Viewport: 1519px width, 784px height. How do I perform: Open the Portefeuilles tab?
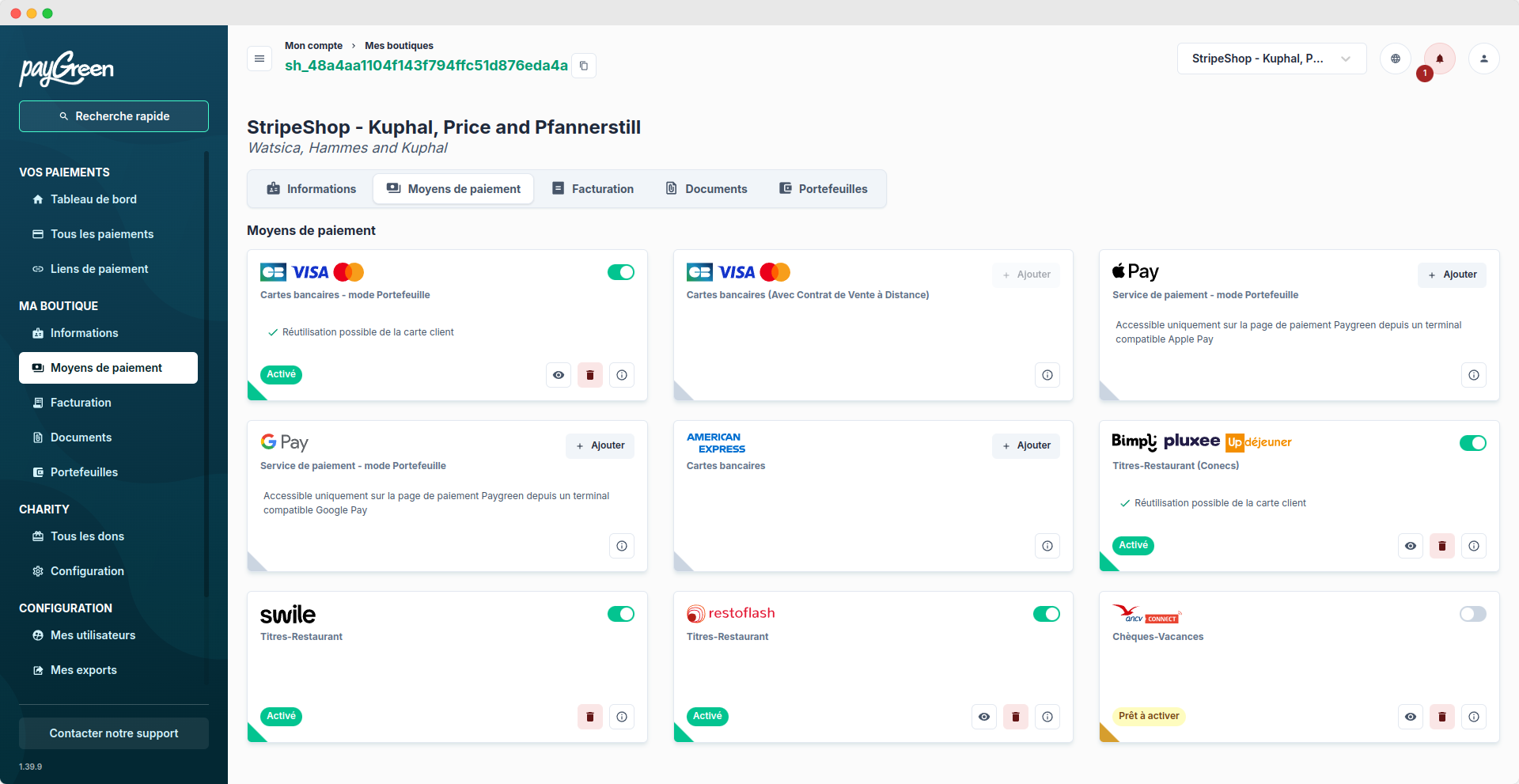[823, 189]
